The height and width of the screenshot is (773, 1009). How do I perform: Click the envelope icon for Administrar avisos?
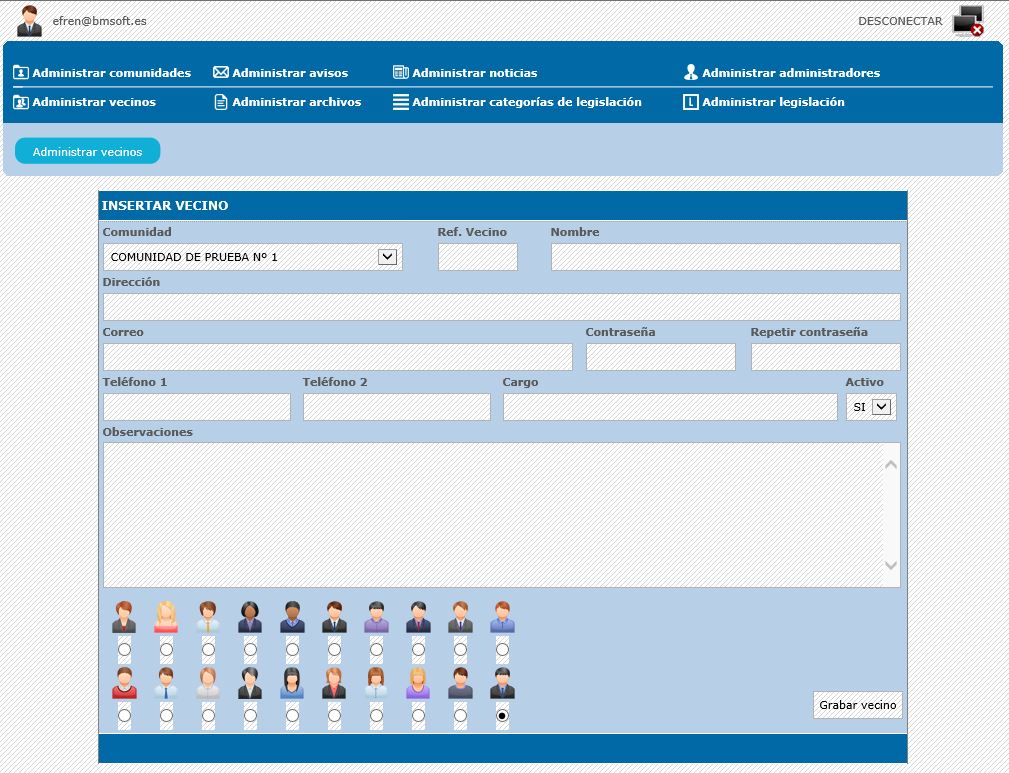[x=221, y=73]
